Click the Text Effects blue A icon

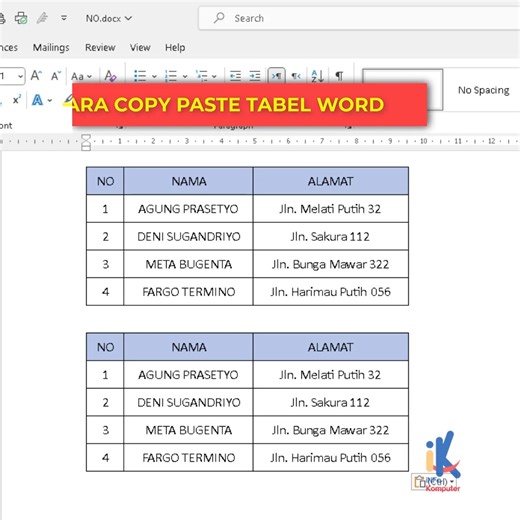point(37,100)
